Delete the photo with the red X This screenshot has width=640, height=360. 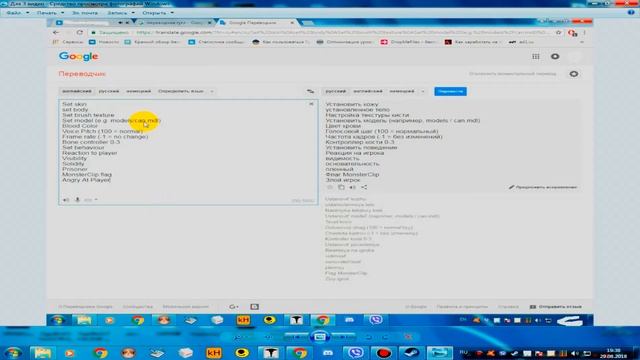click(408, 337)
